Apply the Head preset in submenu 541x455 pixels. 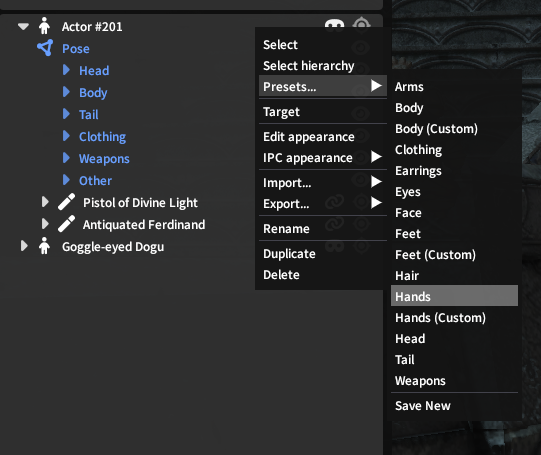(x=454, y=339)
